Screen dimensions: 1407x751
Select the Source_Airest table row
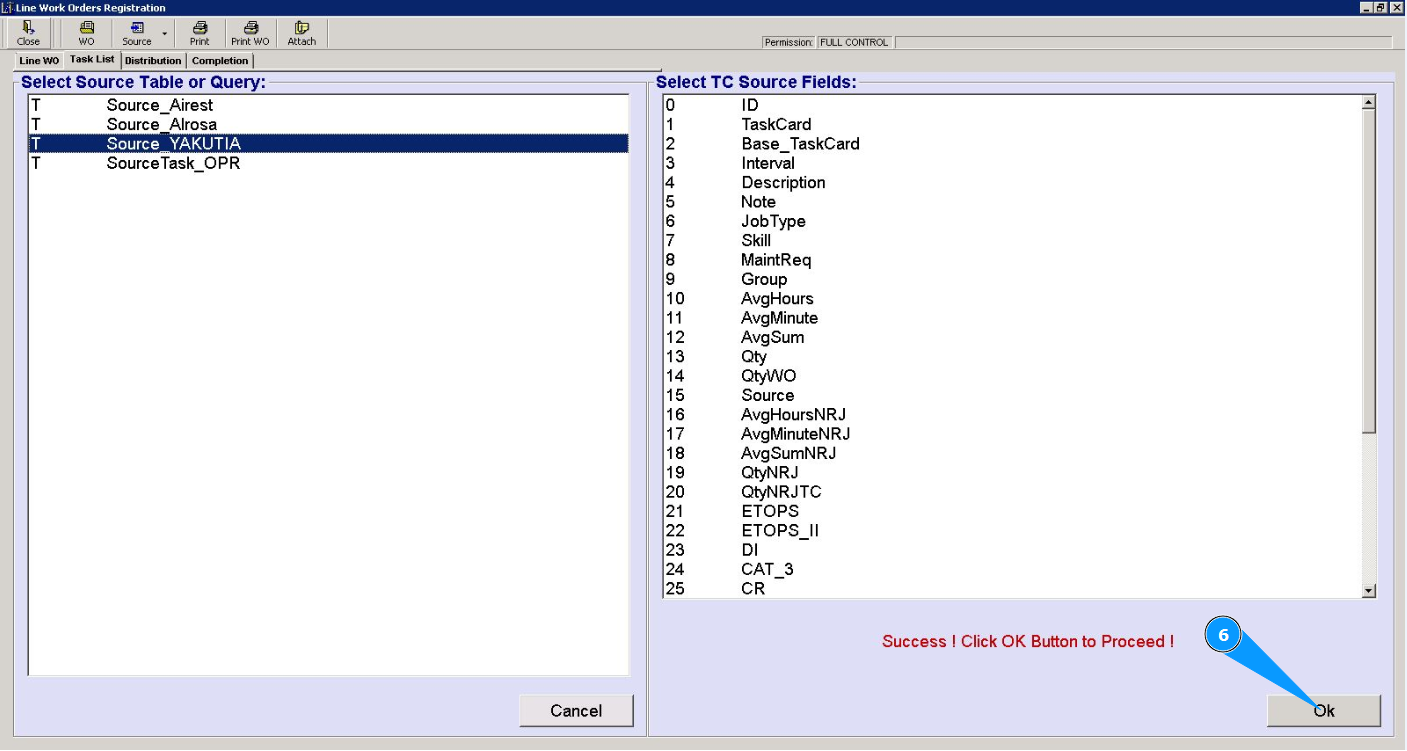pos(328,105)
